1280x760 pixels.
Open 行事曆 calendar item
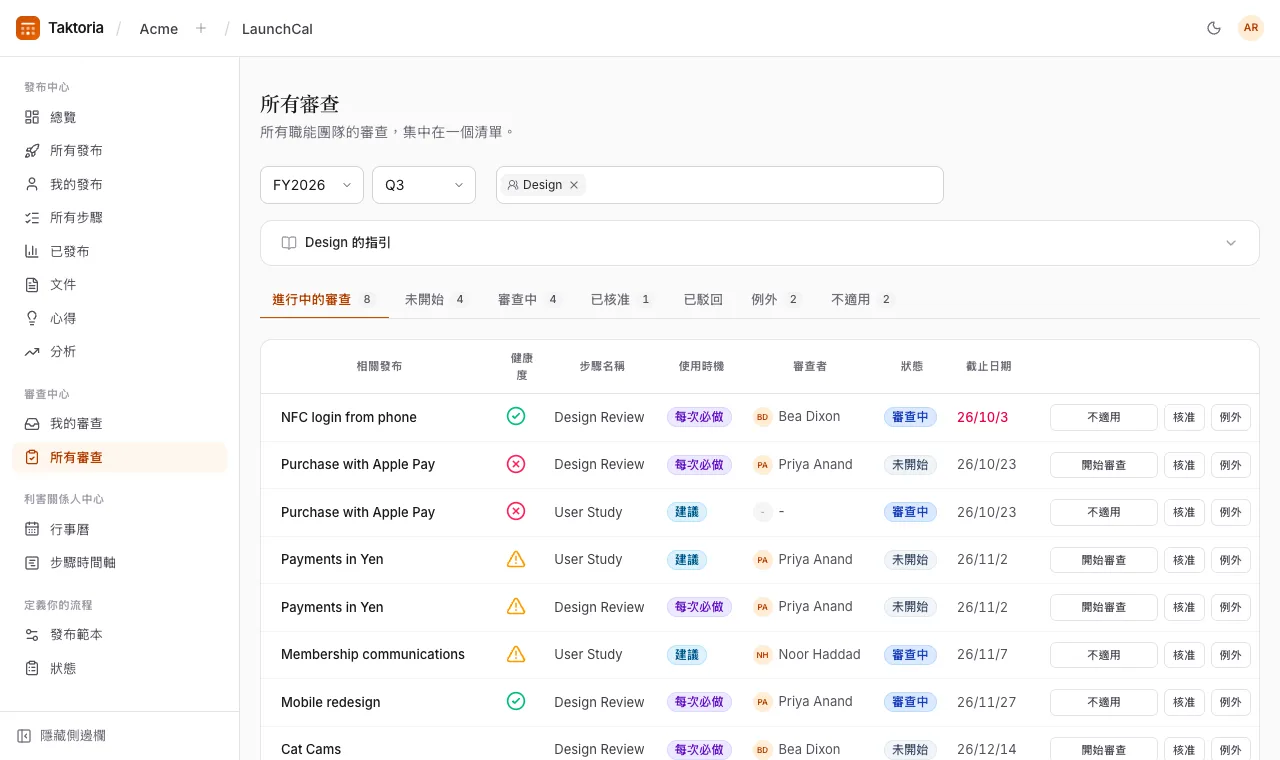pos(120,529)
